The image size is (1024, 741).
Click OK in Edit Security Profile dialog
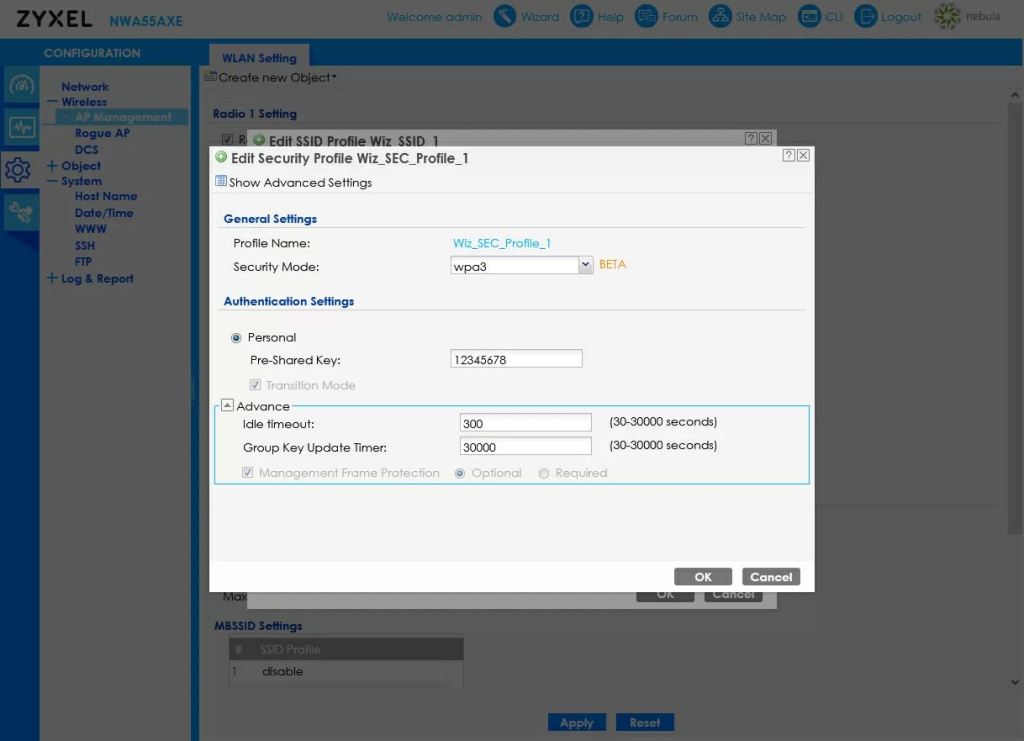(x=703, y=577)
